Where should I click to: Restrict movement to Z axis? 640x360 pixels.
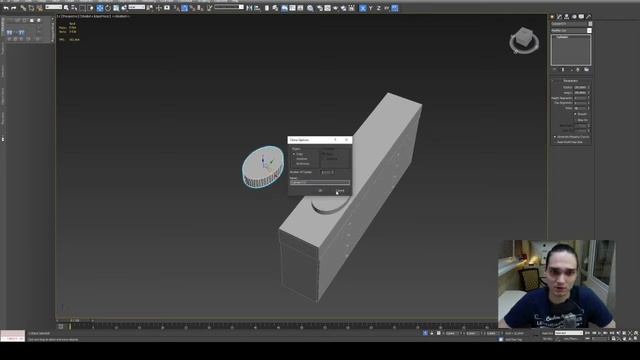point(379,8)
